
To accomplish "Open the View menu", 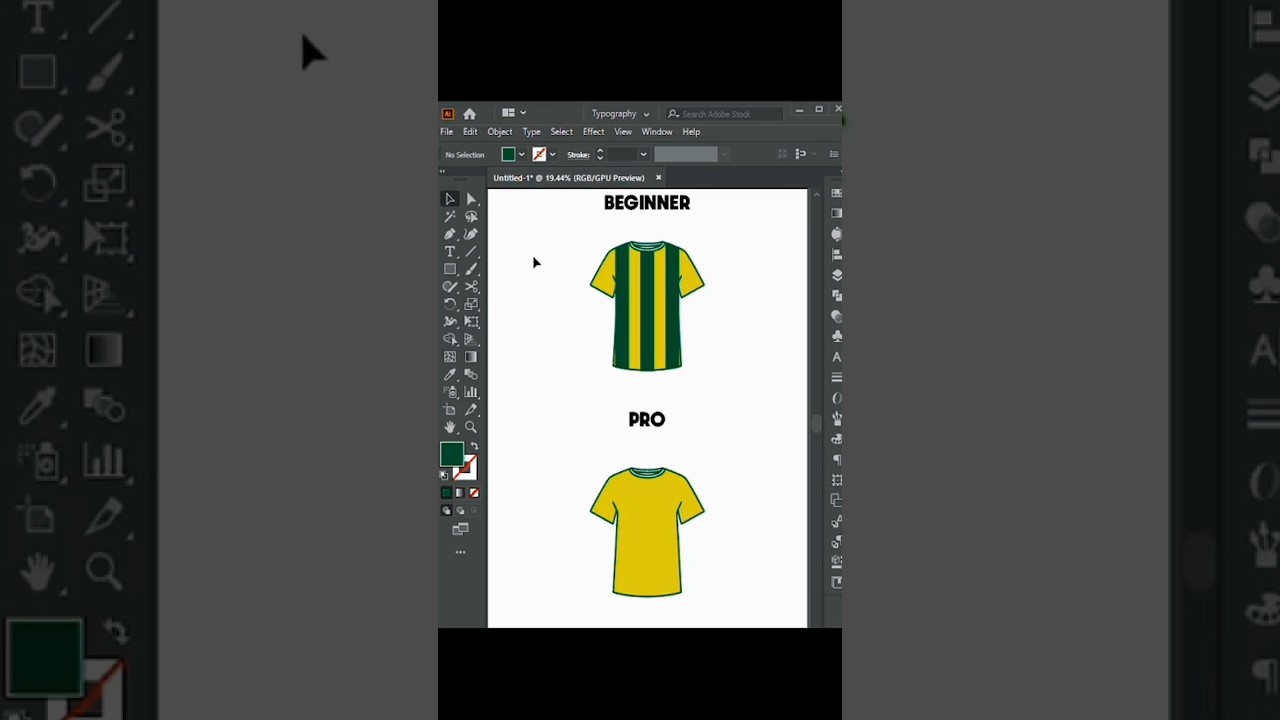I will (623, 132).
